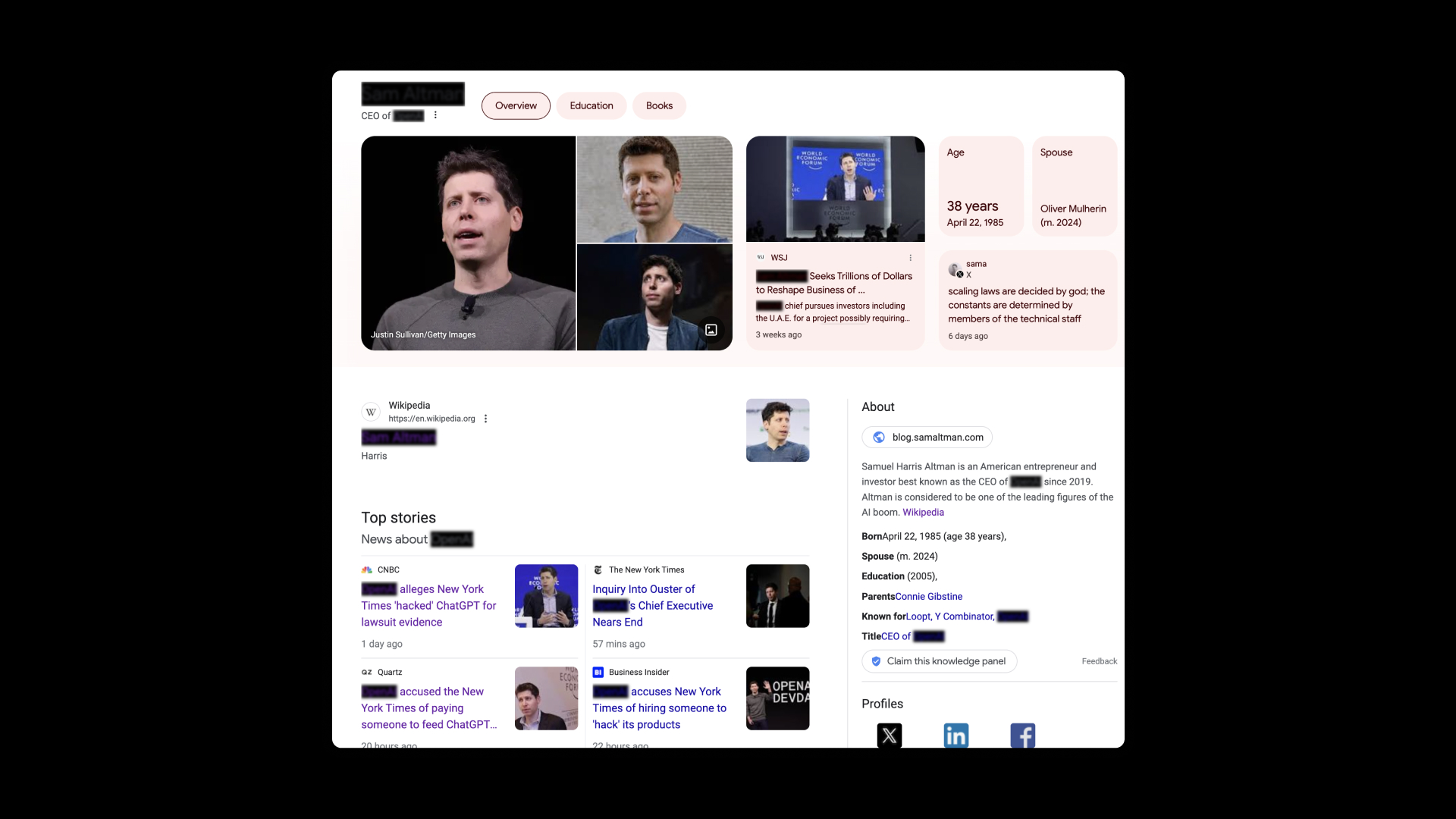
Task: Switch to the Education tab
Action: point(591,106)
